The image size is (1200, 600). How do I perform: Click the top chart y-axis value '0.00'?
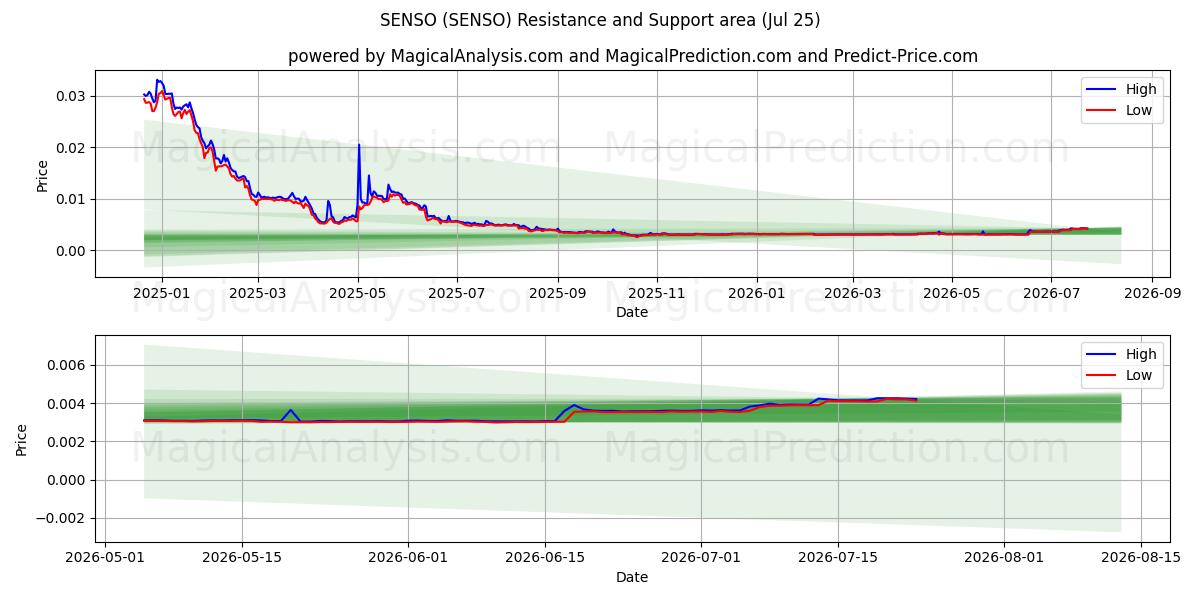72,251
